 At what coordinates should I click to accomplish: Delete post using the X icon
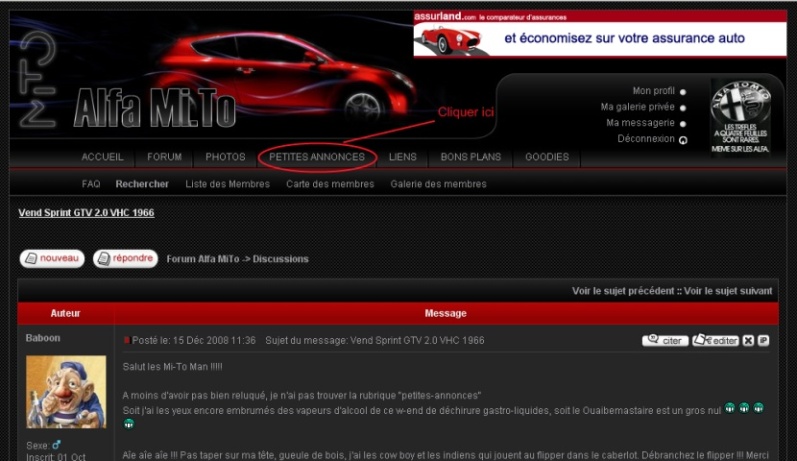(x=748, y=341)
